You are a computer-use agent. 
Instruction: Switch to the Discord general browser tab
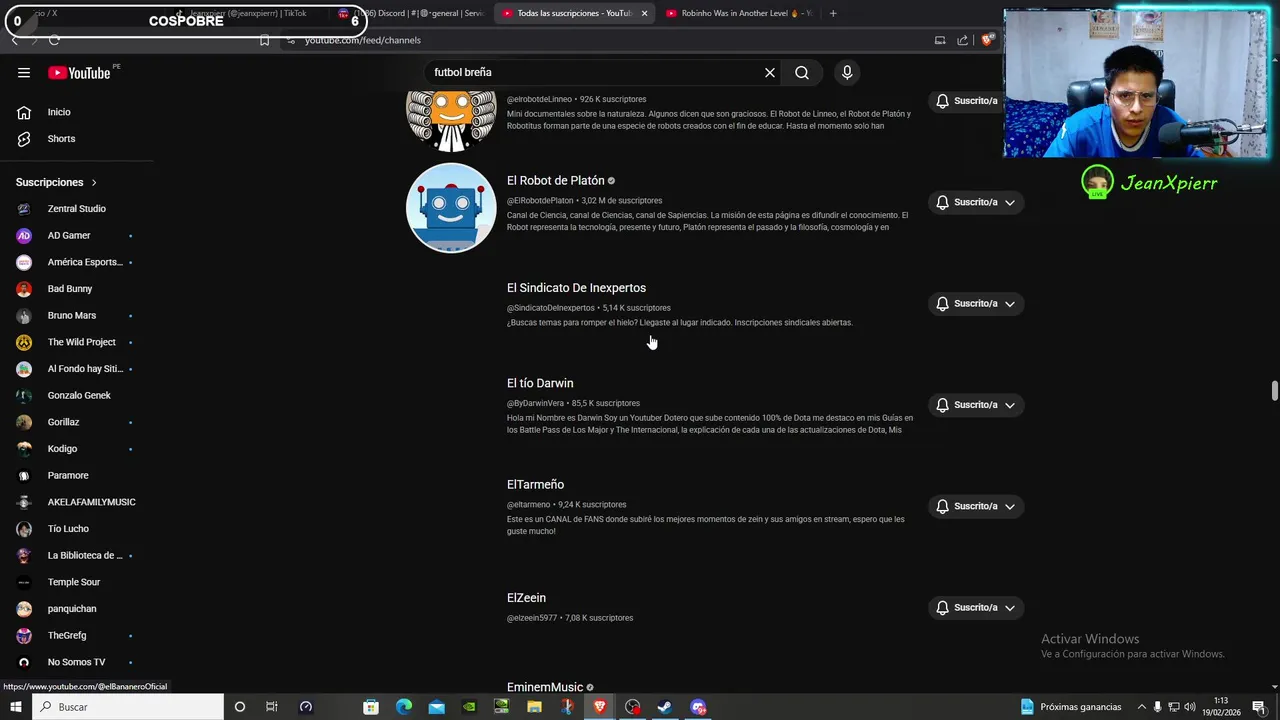412,13
